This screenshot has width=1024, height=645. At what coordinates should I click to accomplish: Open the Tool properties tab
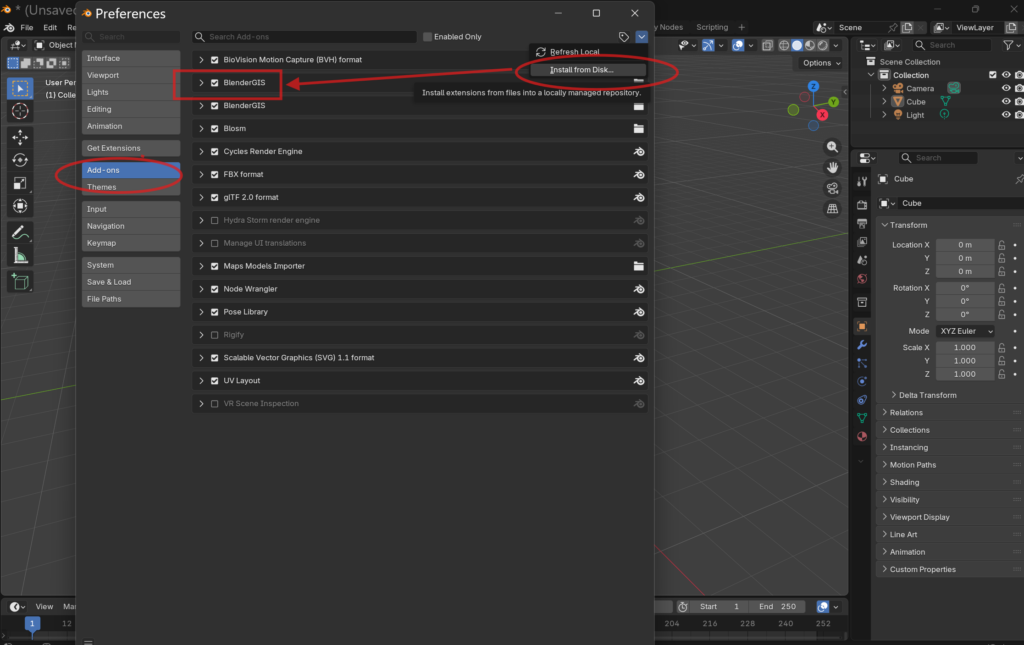[x=862, y=181]
